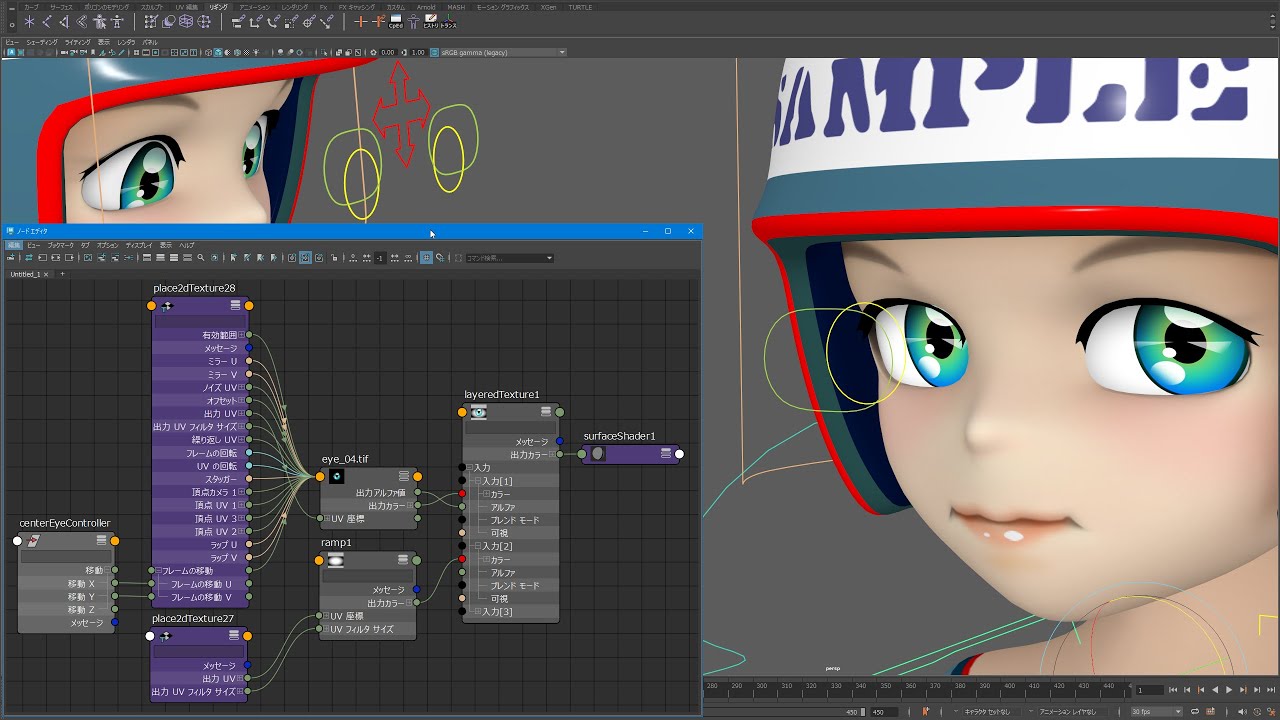This screenshot has width=1280, height=720.
Task: Toggle audio speaker icon on timeline
Action: pyautogui.click(x=1241, y=711)
